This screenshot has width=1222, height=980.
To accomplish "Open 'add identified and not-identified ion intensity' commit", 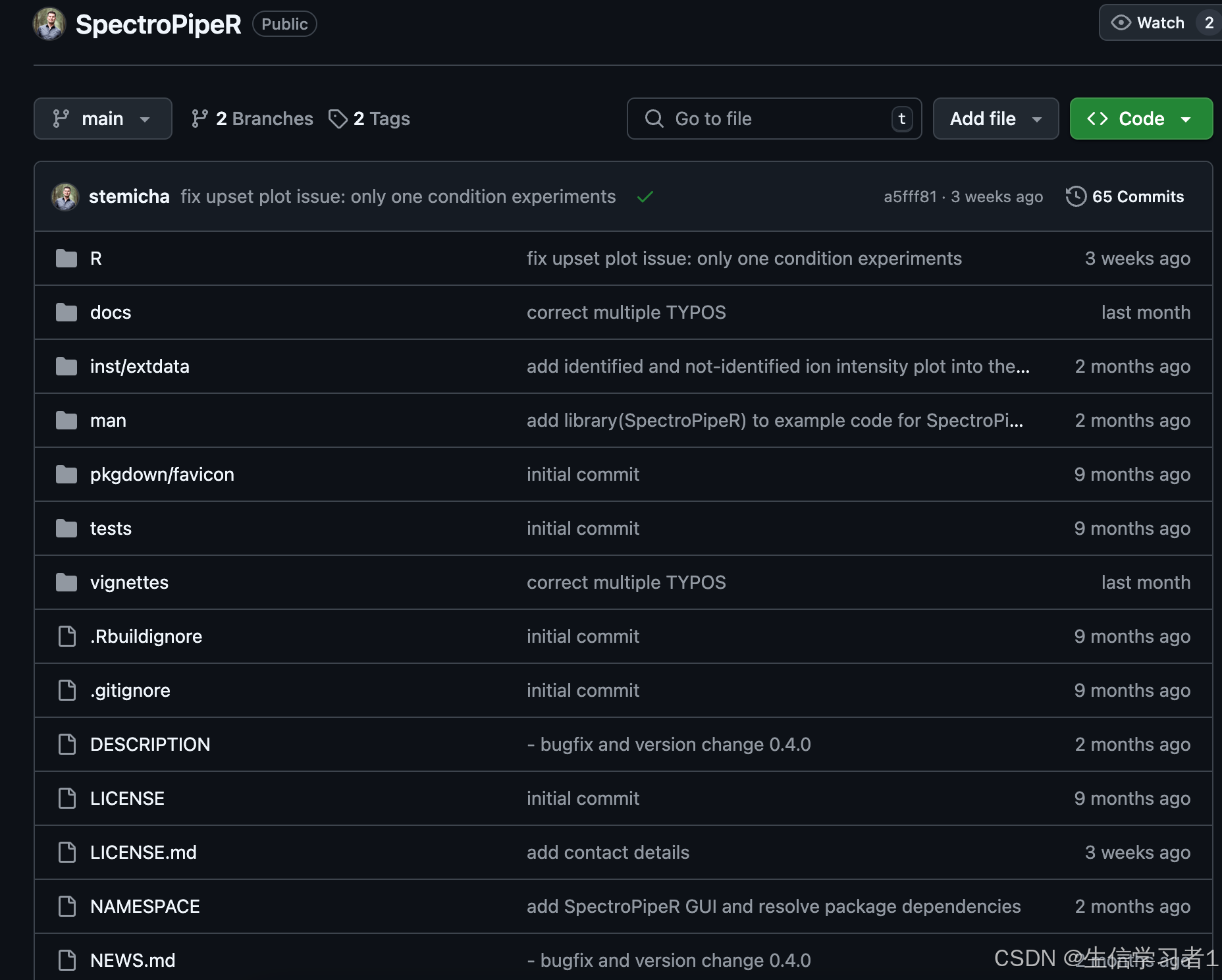I will point(778,367).
